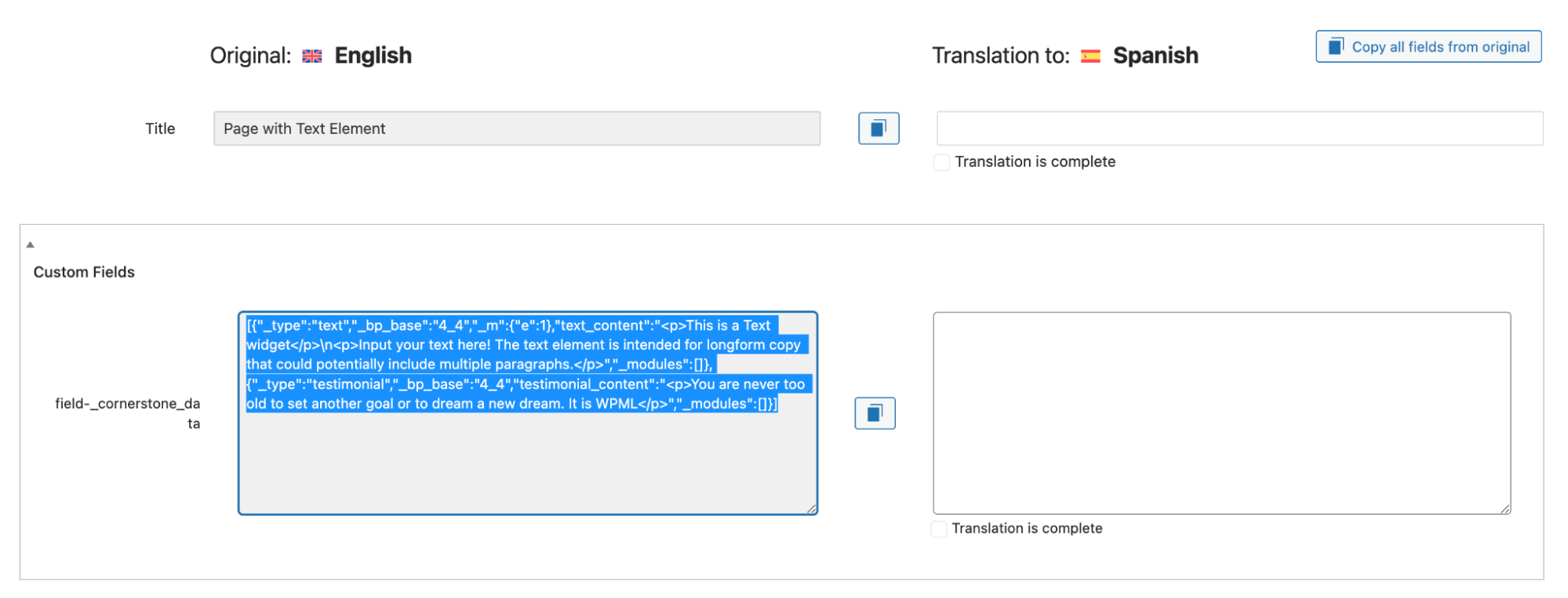Click the original Page with Text Element field

pos(517,129)
